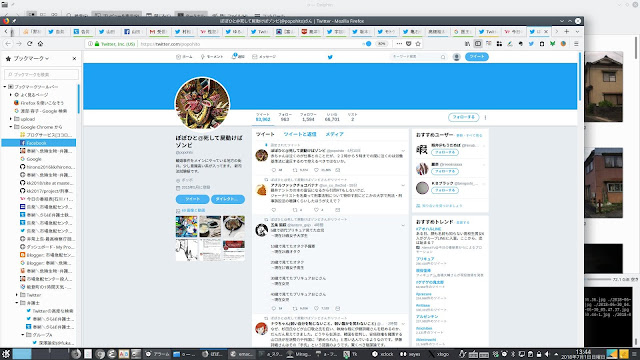Open the new tab plus button
The width and height of the screenshot is (640, 360).
(x=567, y=31)
